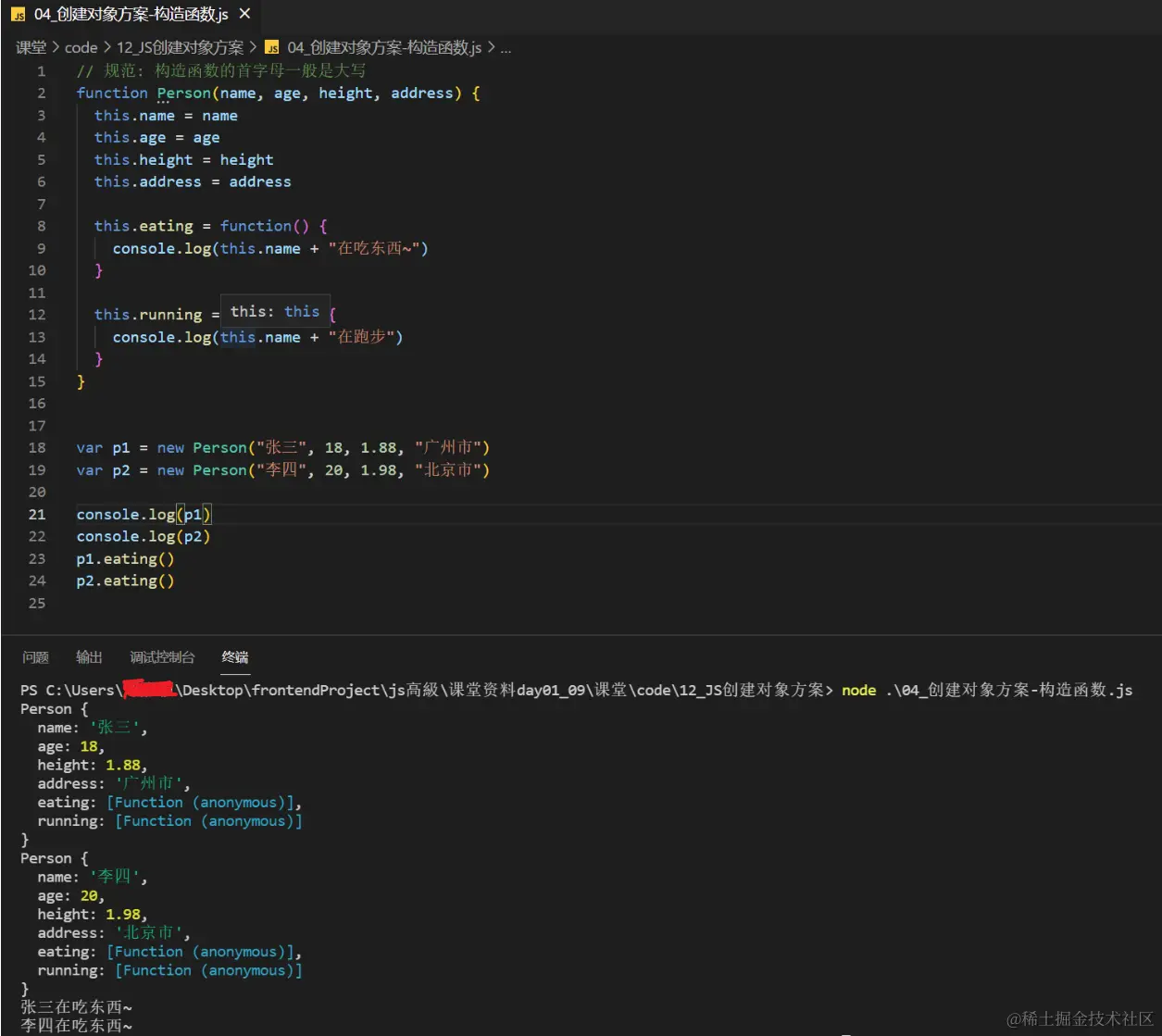Click 'this.running' on line 12

click(x=148, y=315)
